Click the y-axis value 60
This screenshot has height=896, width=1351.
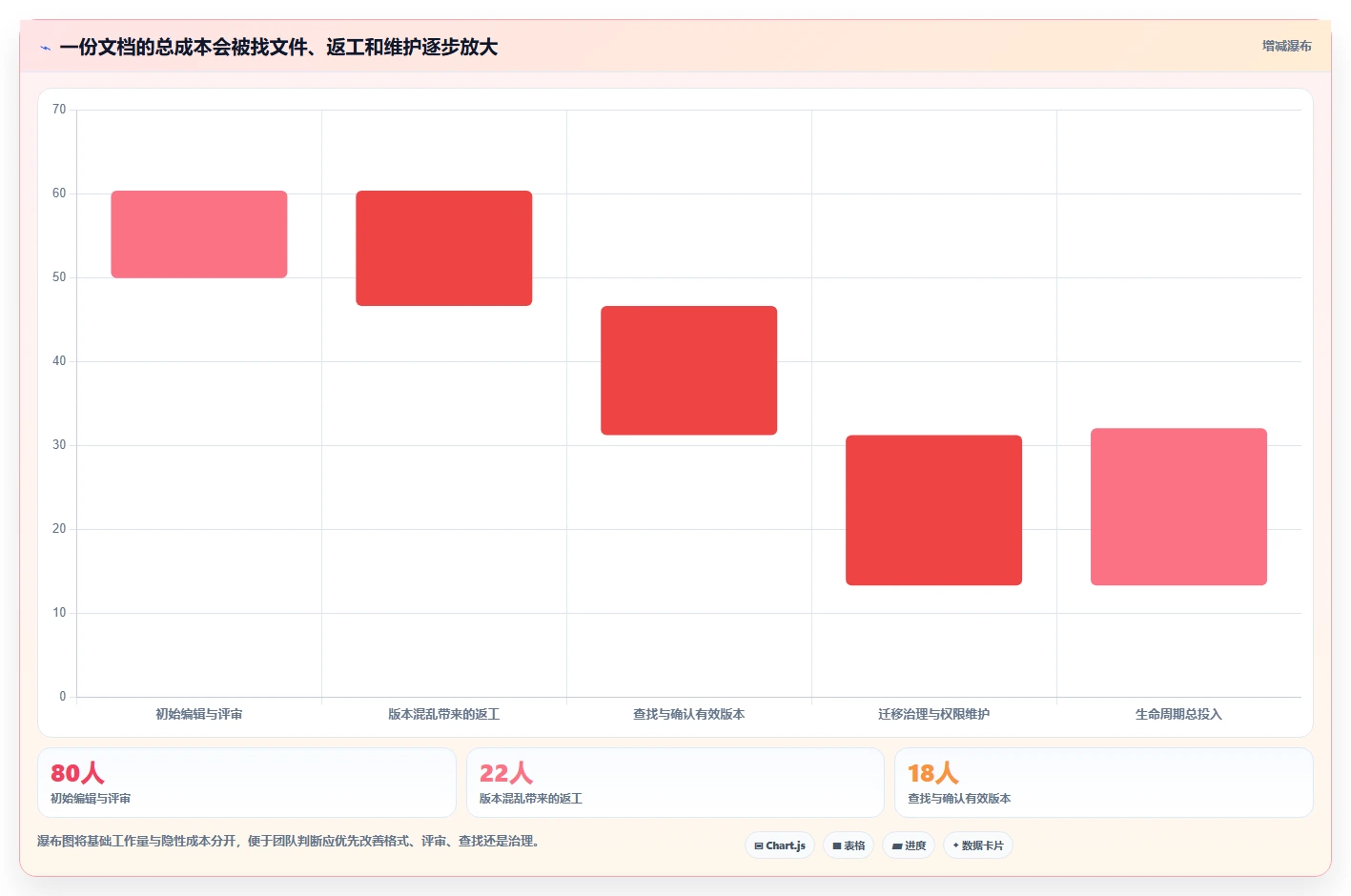point(59,193)
